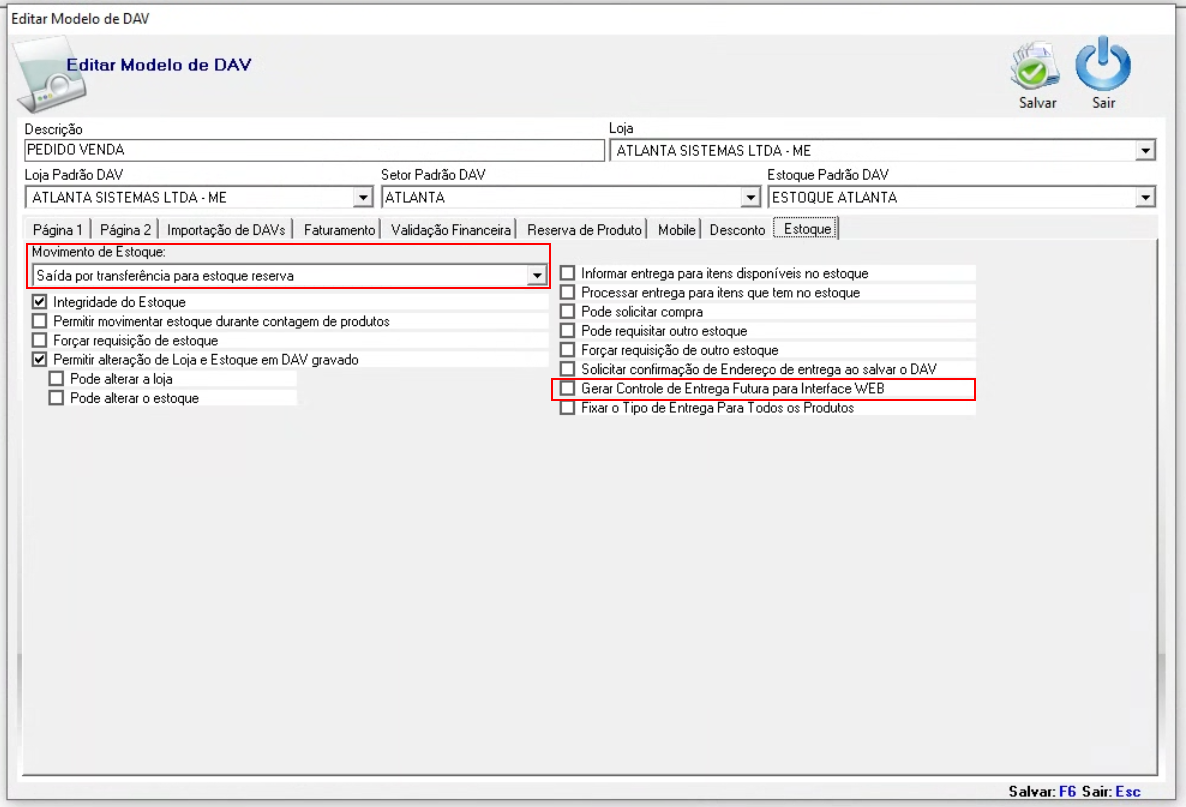This screenshot has width=1186, height=807.
Task: Expand the Estoque Padrão DAV dropdown
Action: coord(1145,198)
